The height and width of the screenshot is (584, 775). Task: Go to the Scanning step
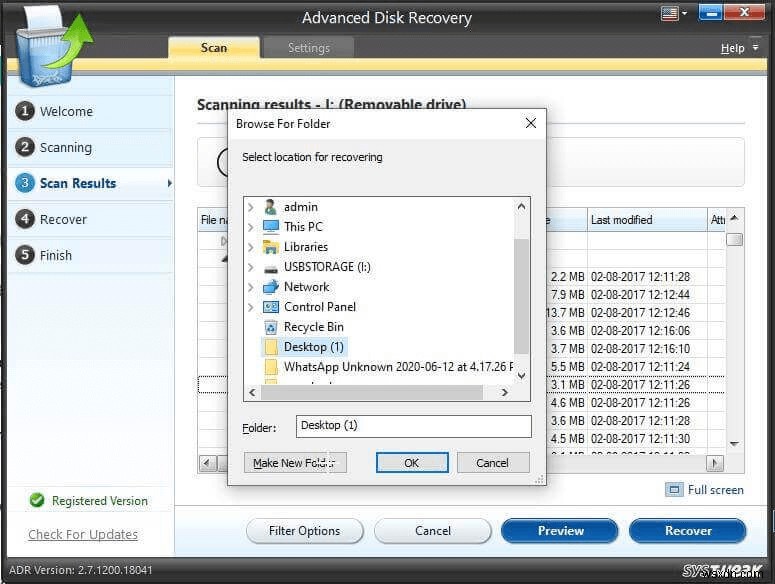90,147
